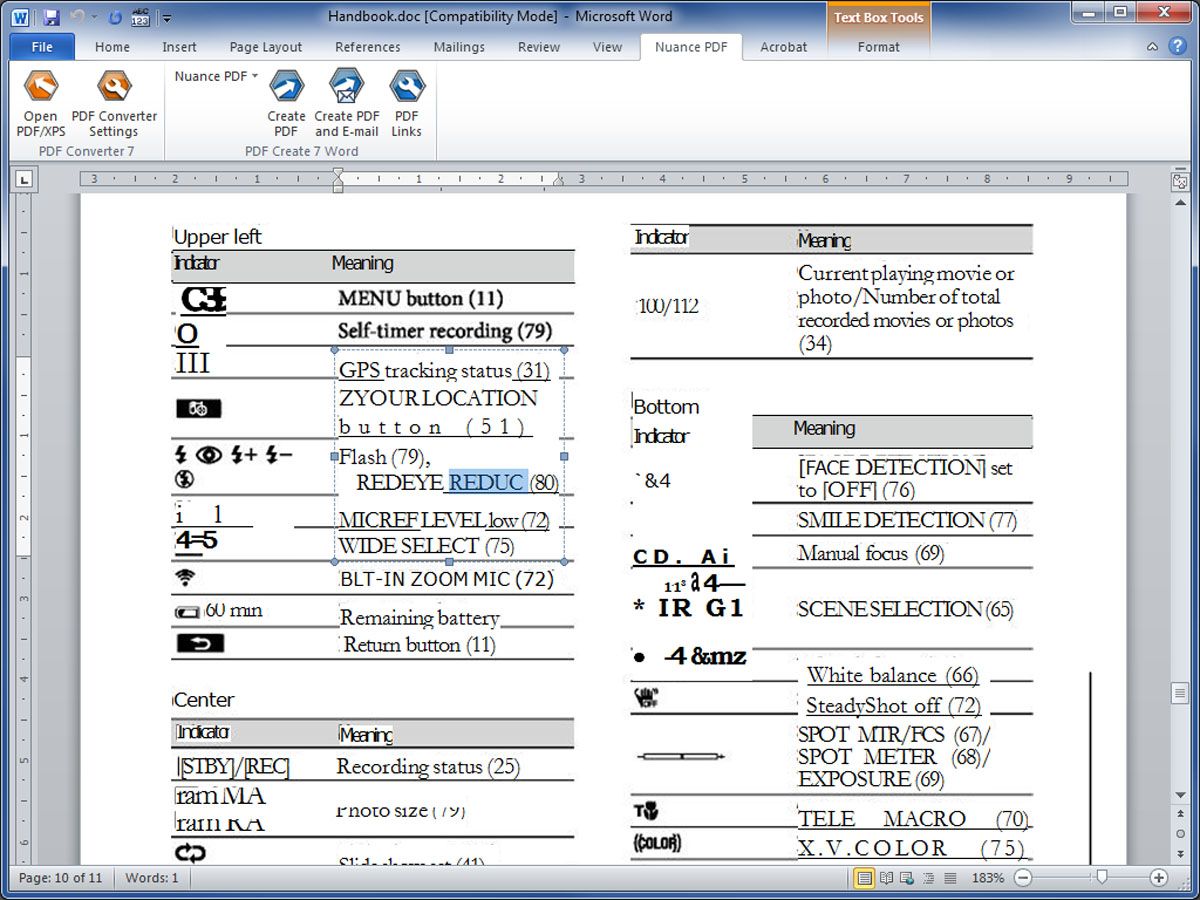Click SCENE SELECTION (65) text
The height and width of the screenshot is (900, 1200).
pos(905,609)
